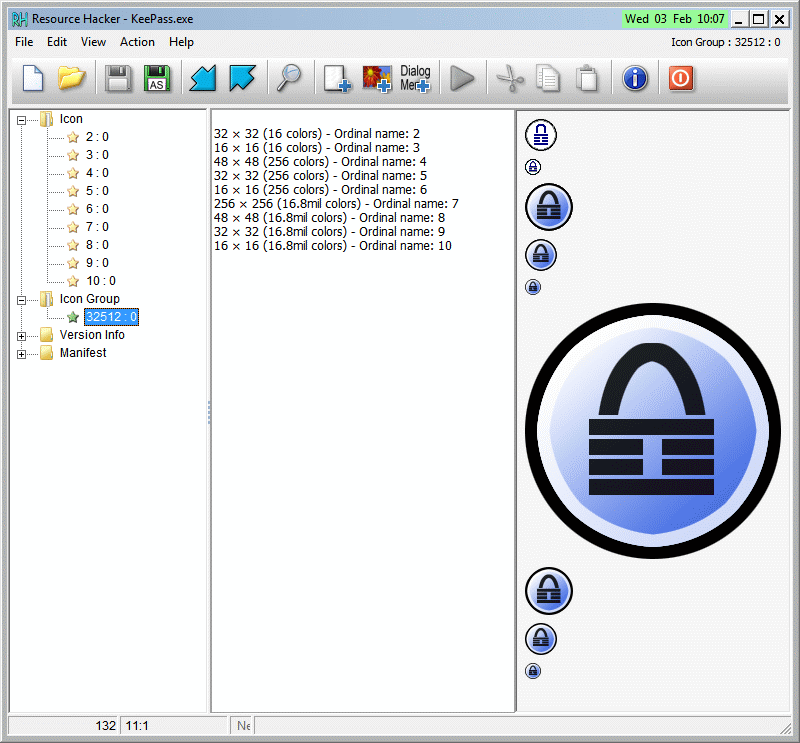Cut selection using the scissors icon
This screenshot has width=800, height=743.
pos(510,78)
